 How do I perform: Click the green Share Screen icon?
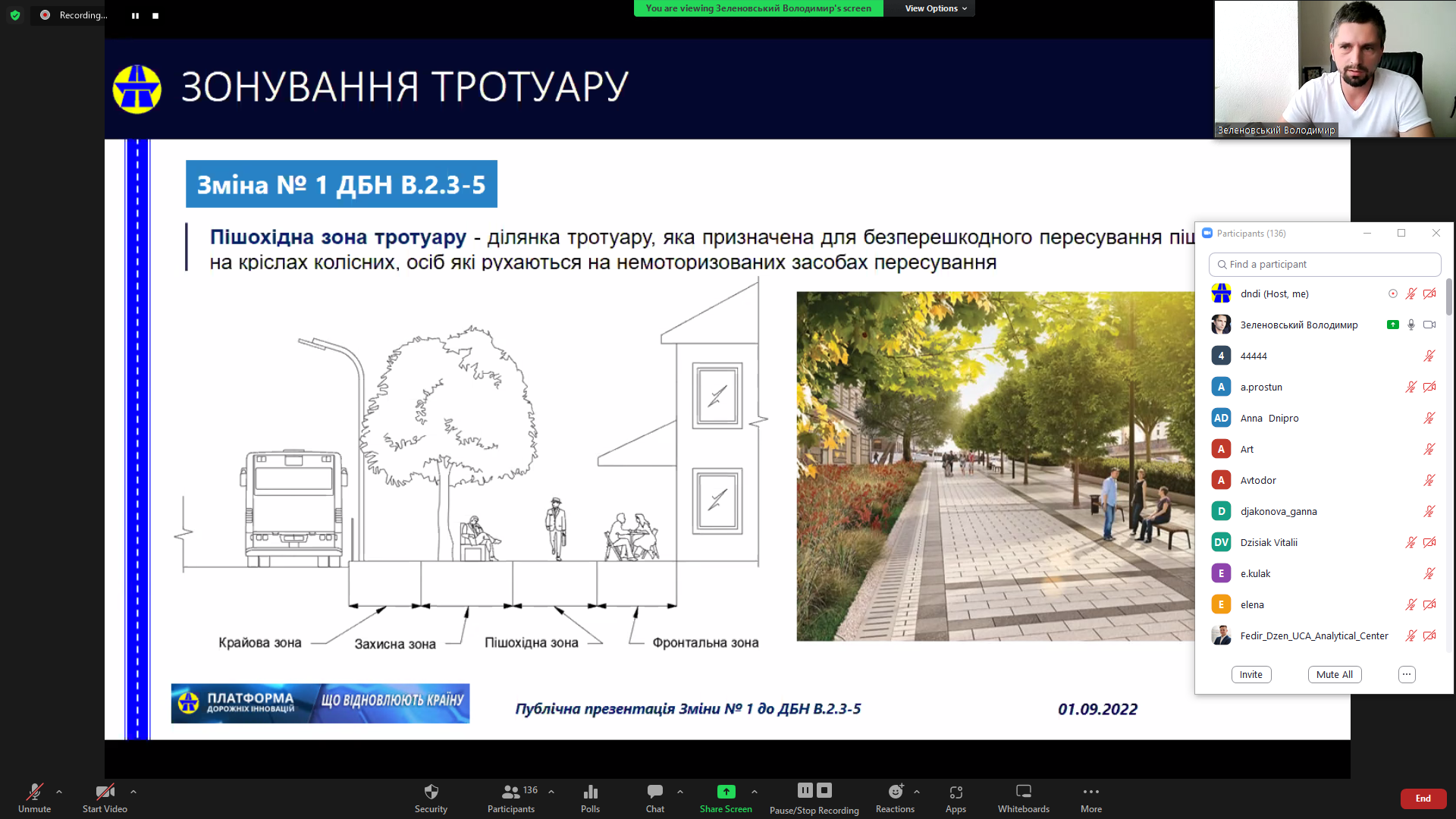(x=726, y=792)
